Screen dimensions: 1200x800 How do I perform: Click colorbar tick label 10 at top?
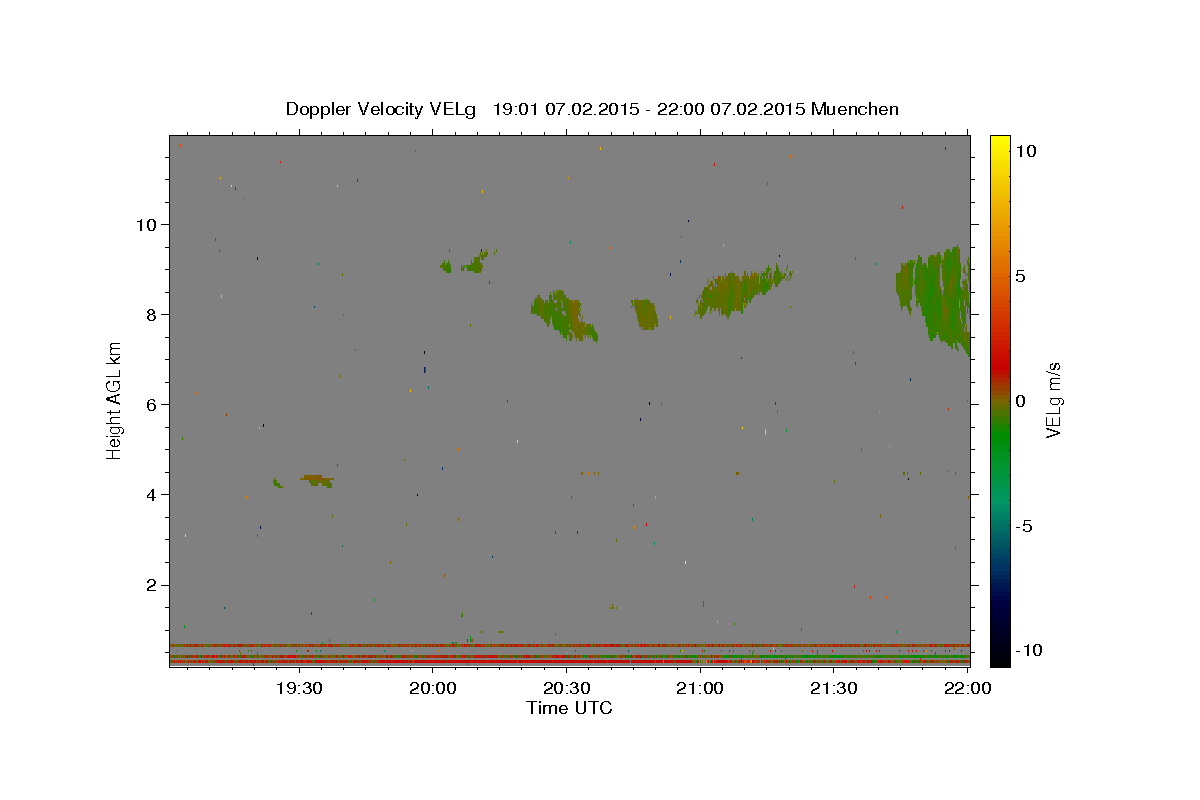[1026, 151]
